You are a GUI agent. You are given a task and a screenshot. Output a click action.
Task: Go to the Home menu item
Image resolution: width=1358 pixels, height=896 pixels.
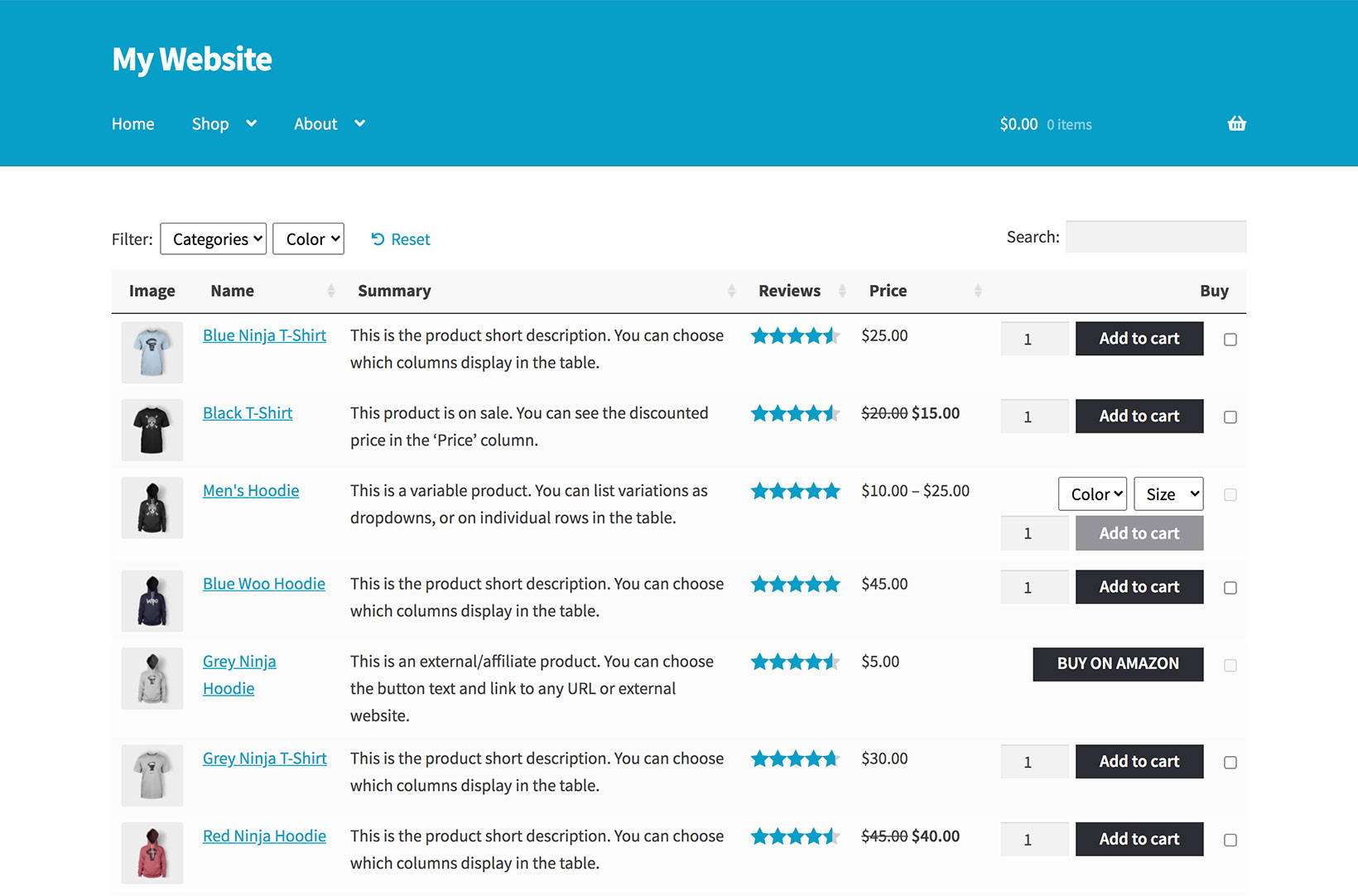click(x=132, y=124)
